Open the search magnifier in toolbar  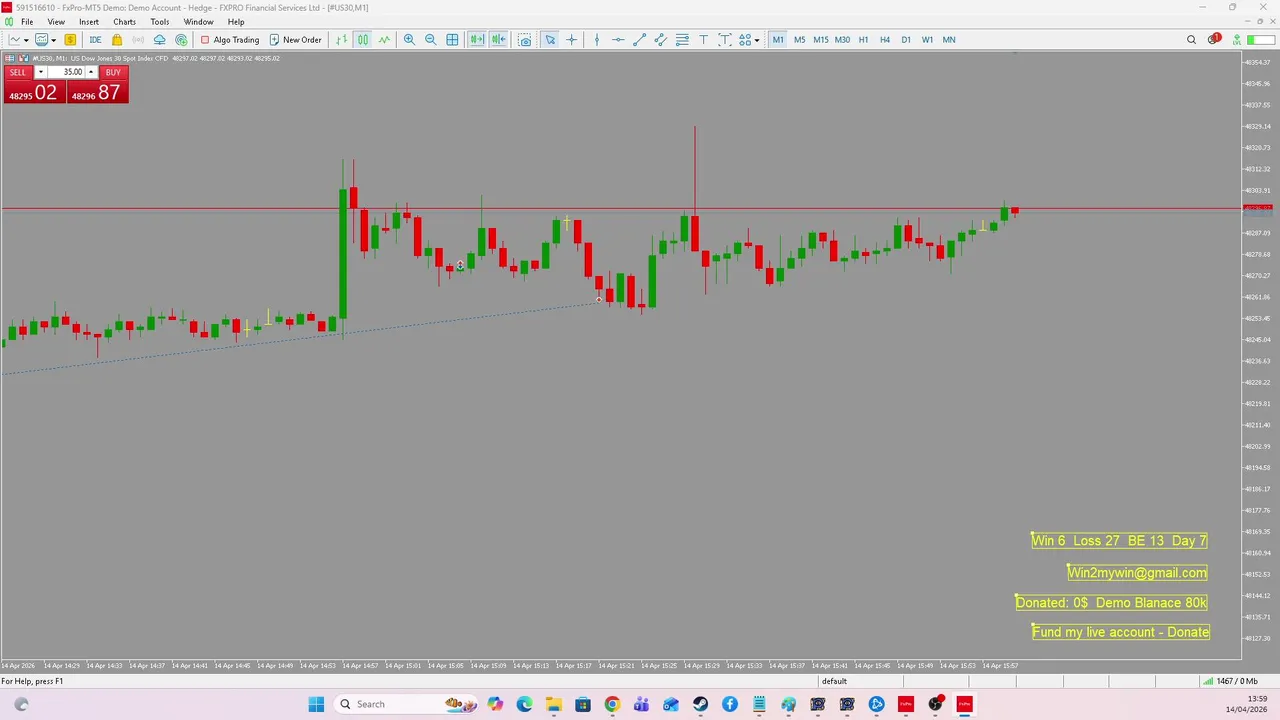[1191, 40]
